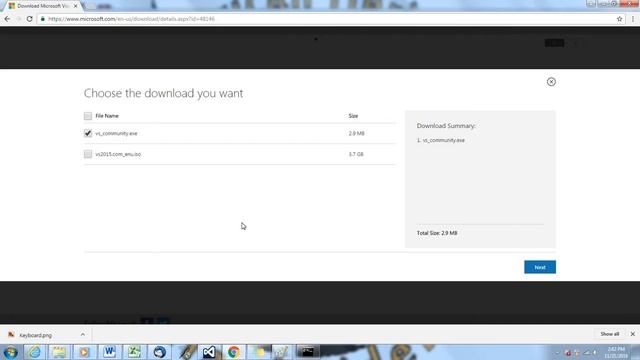The image size is (640, 360).
Task: Click Show all downloads
Action: click(x=609, y=334)
